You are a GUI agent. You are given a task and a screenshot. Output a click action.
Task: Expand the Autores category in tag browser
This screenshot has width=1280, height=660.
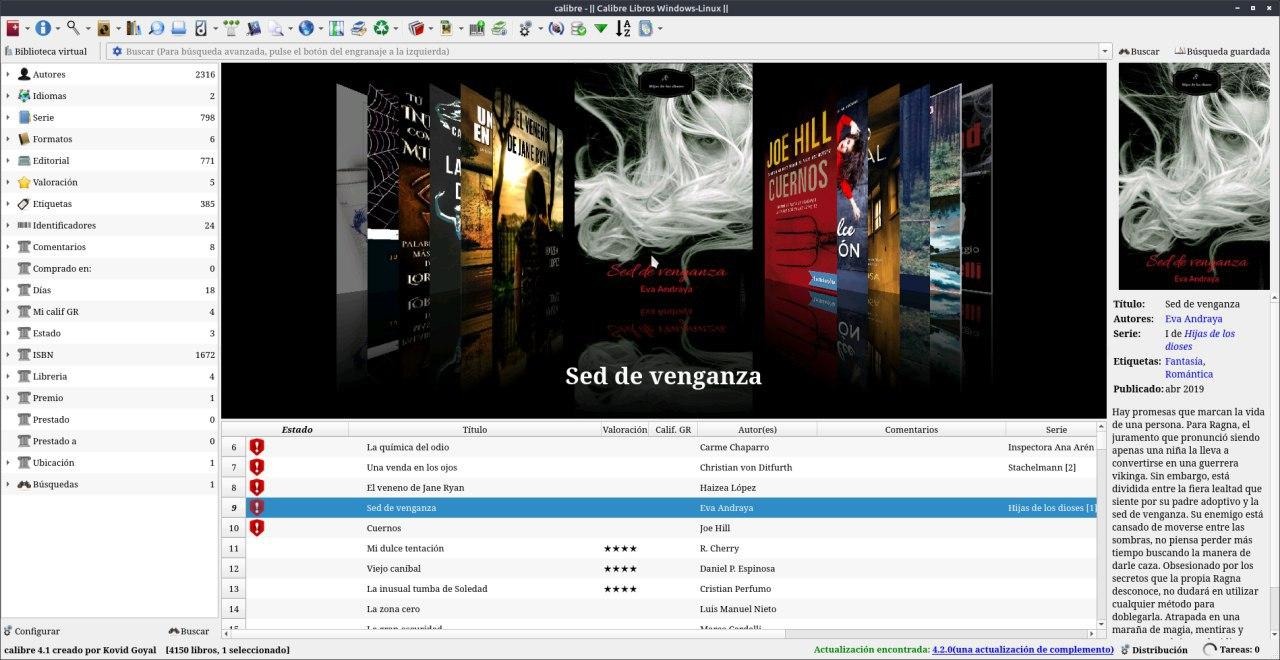(8, 75)
